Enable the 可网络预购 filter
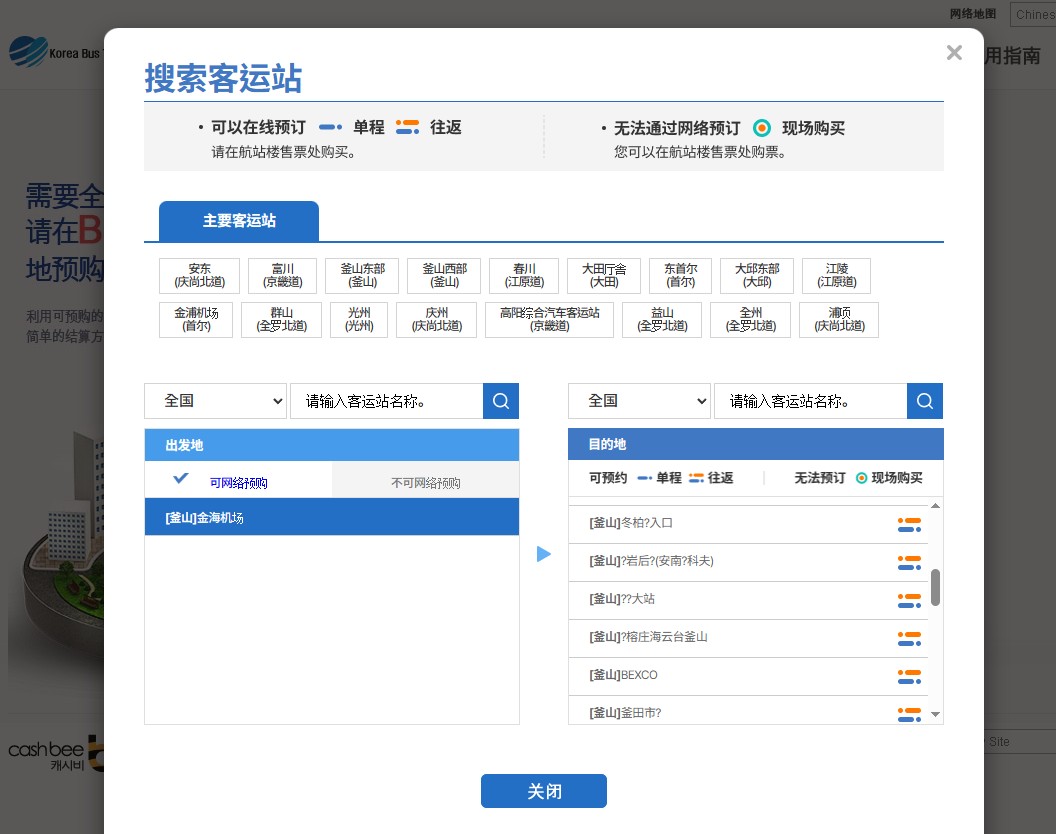Screen dimensions: 1056x834 pyautogui.click(x=239, y=483)
